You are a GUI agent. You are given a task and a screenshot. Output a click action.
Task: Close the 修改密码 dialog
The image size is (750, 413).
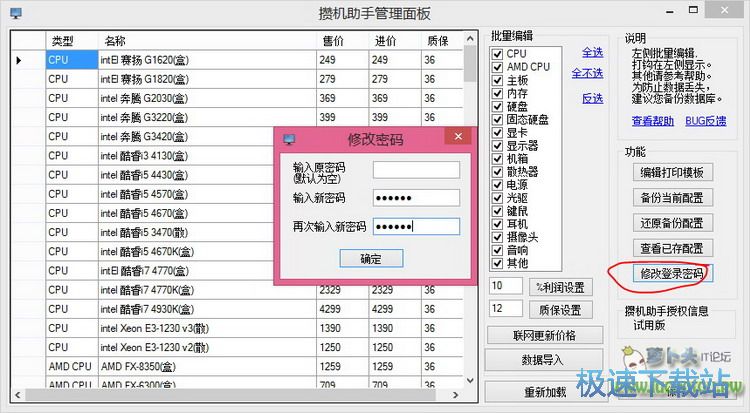(x=458, y=136)
